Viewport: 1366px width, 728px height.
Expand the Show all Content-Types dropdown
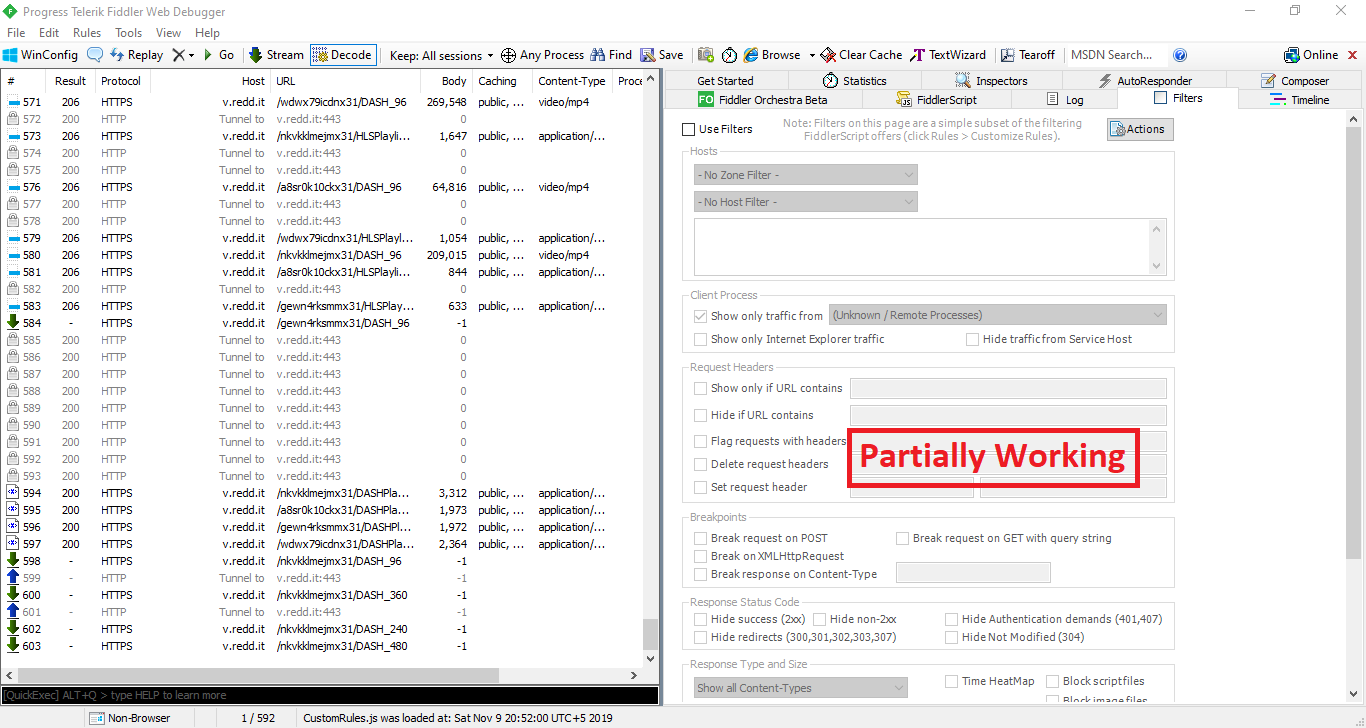coord(800,688)
